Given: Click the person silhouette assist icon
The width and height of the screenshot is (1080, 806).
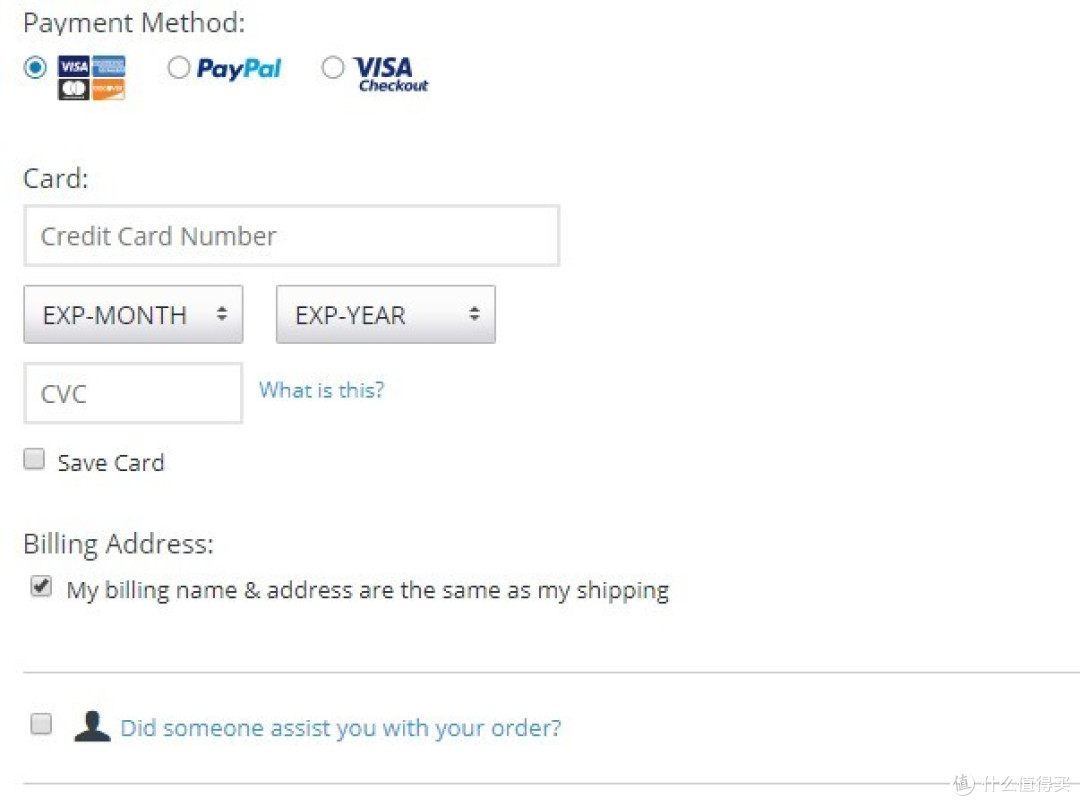Looking at the screenshot, I should click(x=92, y=726).
